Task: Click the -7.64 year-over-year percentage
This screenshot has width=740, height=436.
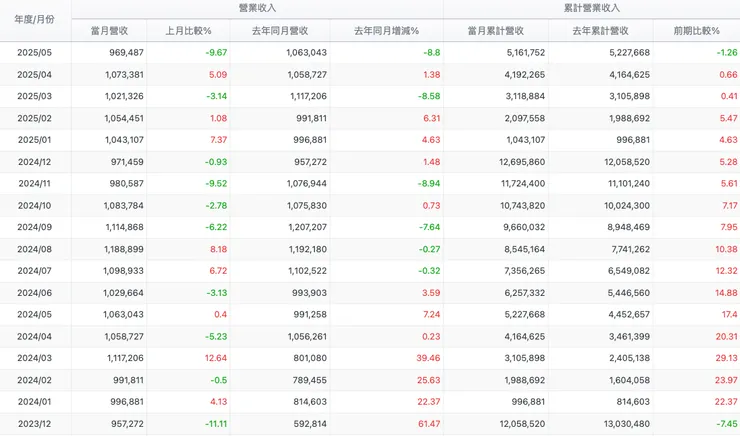Action: click(x=430, y=227)
